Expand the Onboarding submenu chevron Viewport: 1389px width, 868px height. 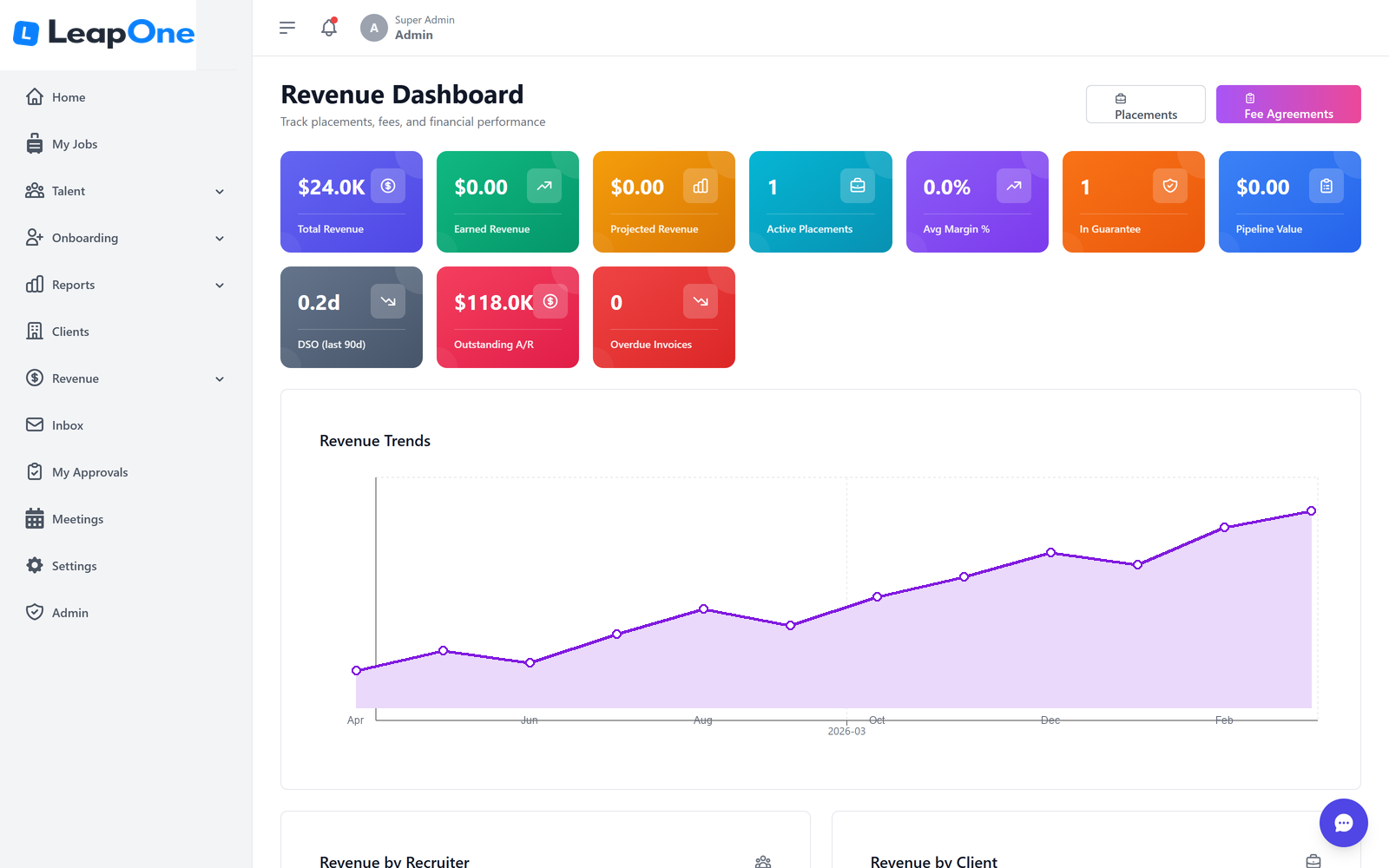[x=220, y=239]
